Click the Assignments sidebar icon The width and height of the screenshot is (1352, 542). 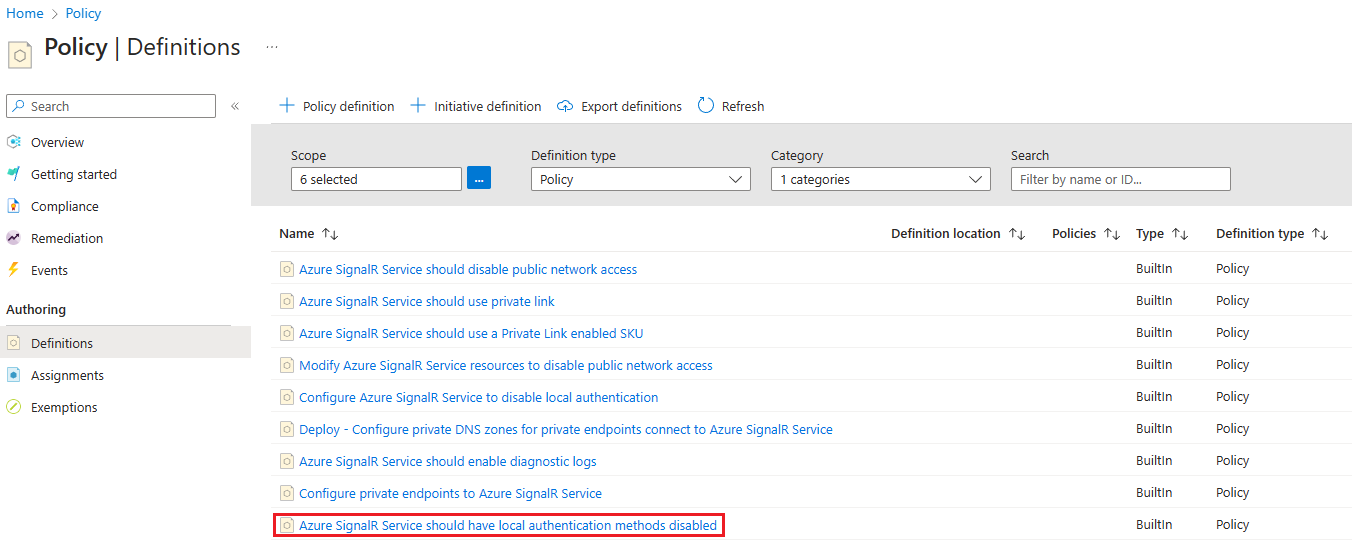point(14,375)
